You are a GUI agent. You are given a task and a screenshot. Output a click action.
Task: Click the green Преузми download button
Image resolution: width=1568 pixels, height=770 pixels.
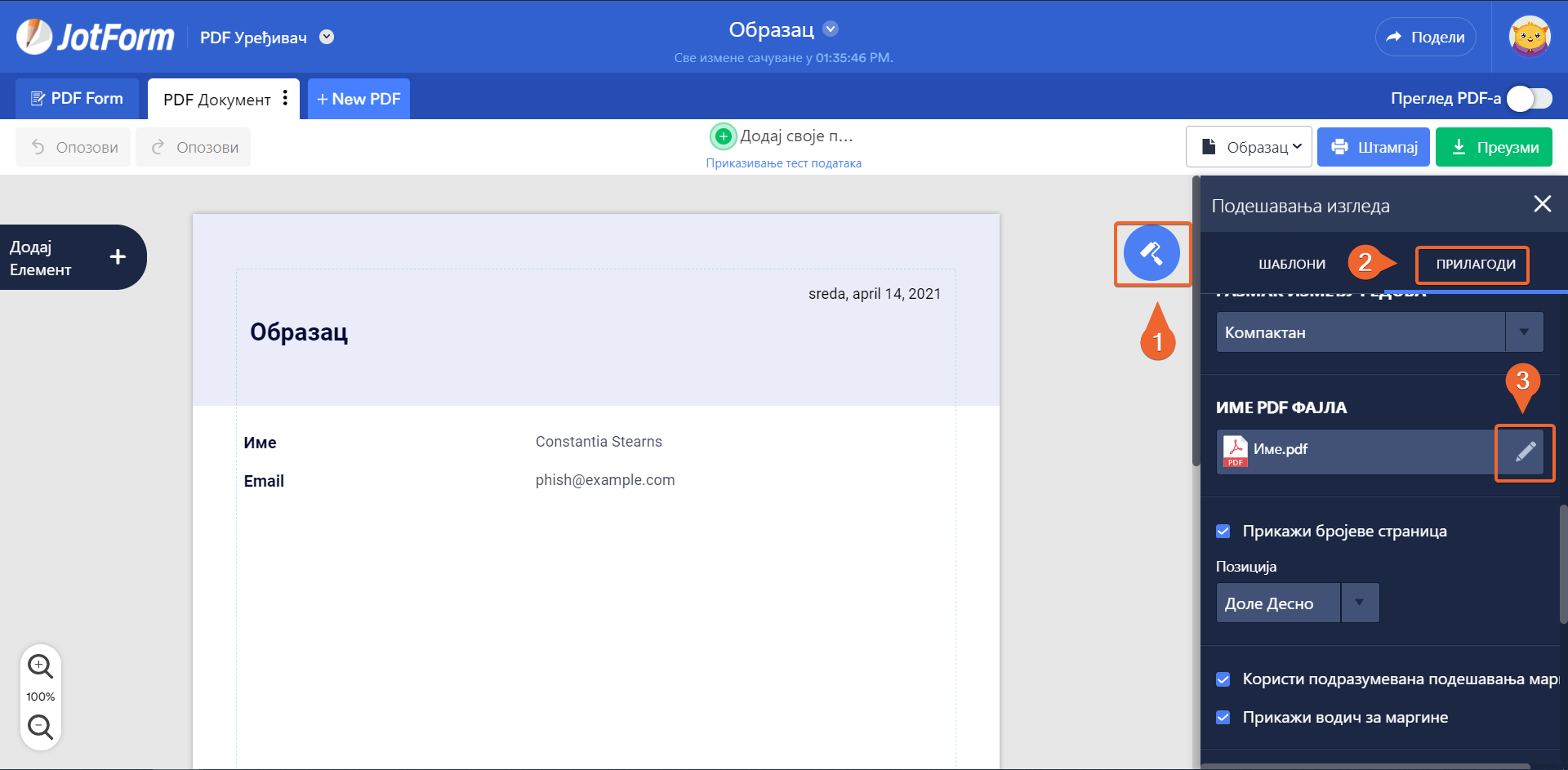coord(1494,147)
